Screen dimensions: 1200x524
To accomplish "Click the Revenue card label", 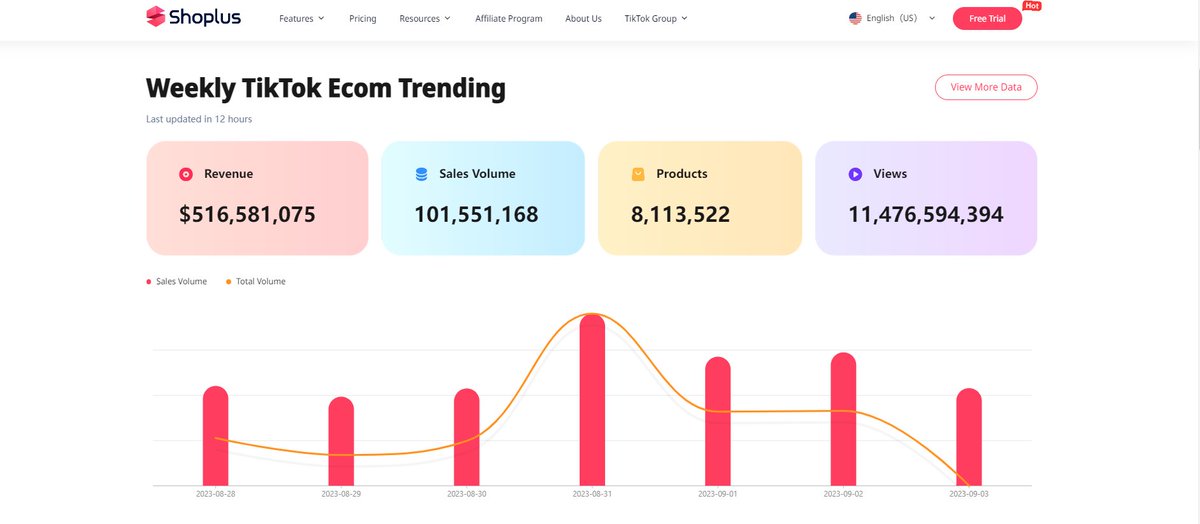I will [x=229, y=174].
